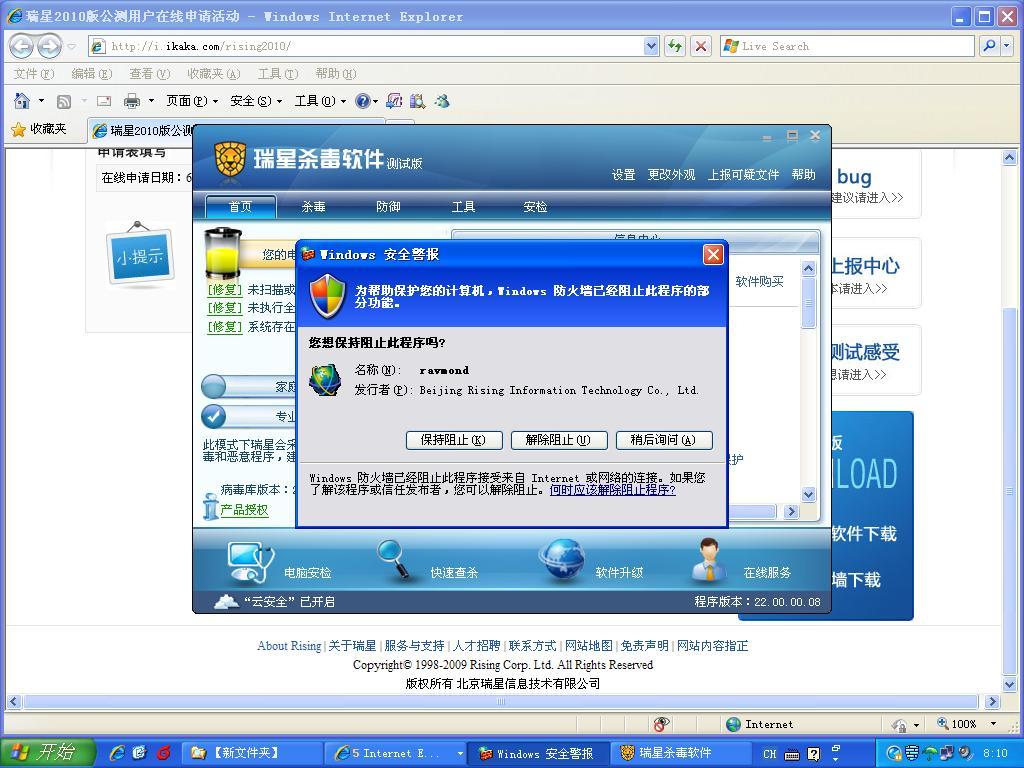The image size is (1024, 768).
Task: Open the 收藏夹(A) menu
Action: [214, 73]
